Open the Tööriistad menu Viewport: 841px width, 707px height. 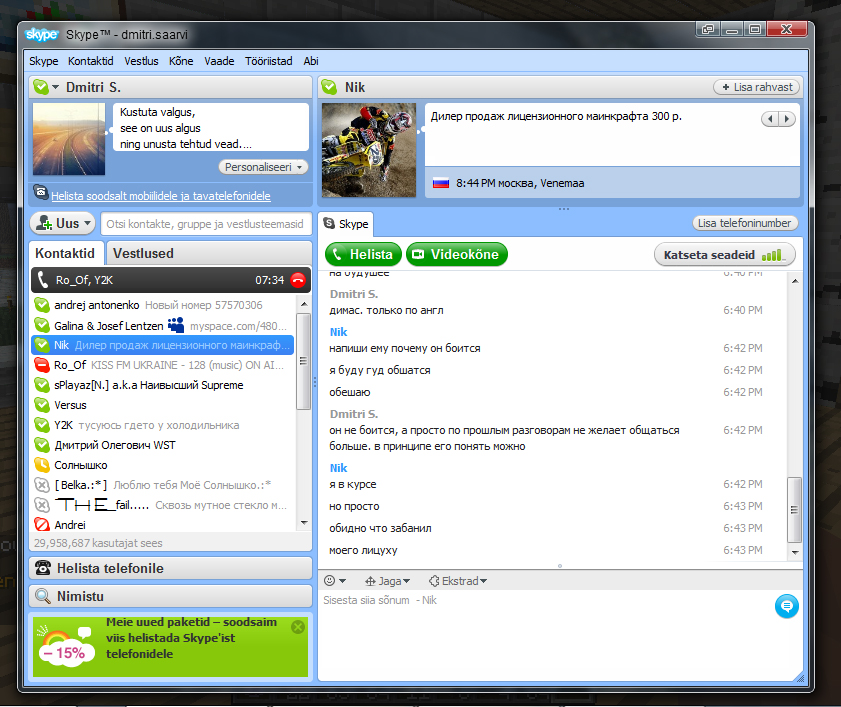(x=269, y=61)
